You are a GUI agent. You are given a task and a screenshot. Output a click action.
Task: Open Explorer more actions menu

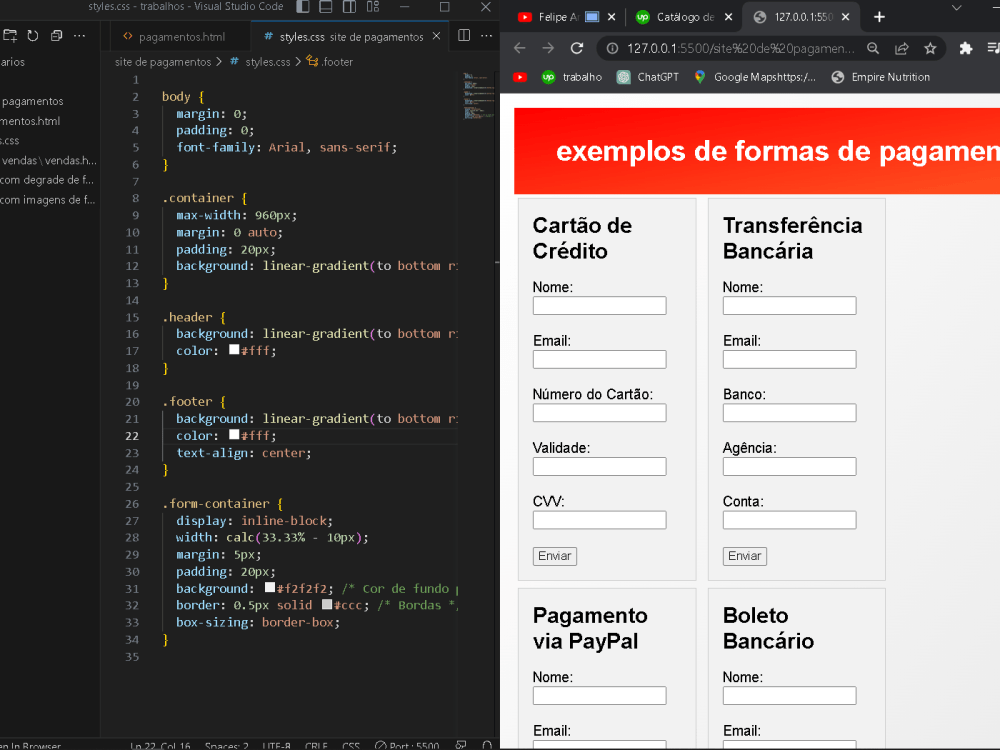[x=79, y=36]
